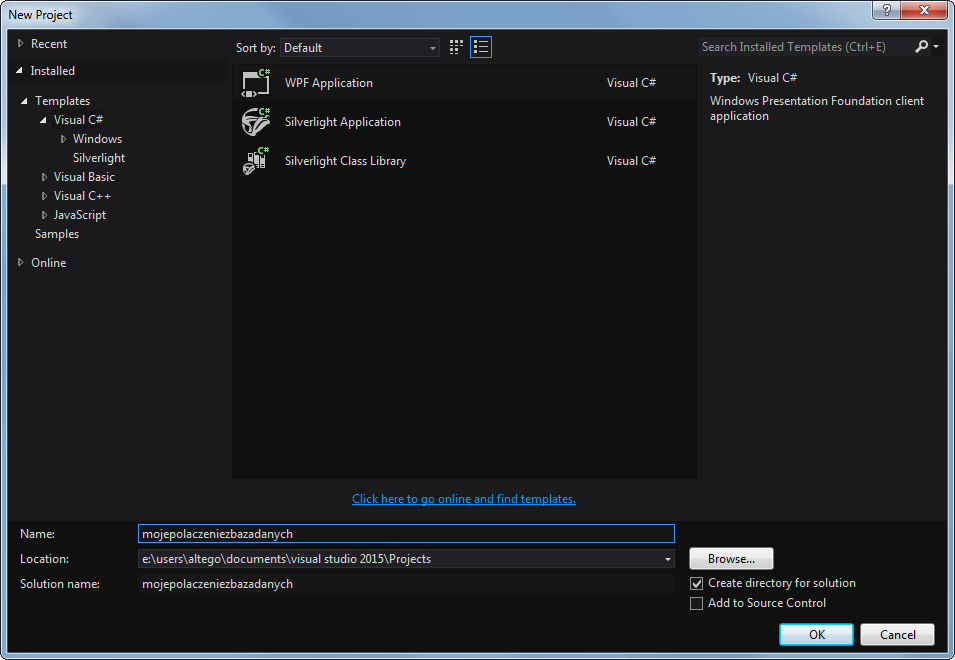Click in the project Name field

[406, 533]
